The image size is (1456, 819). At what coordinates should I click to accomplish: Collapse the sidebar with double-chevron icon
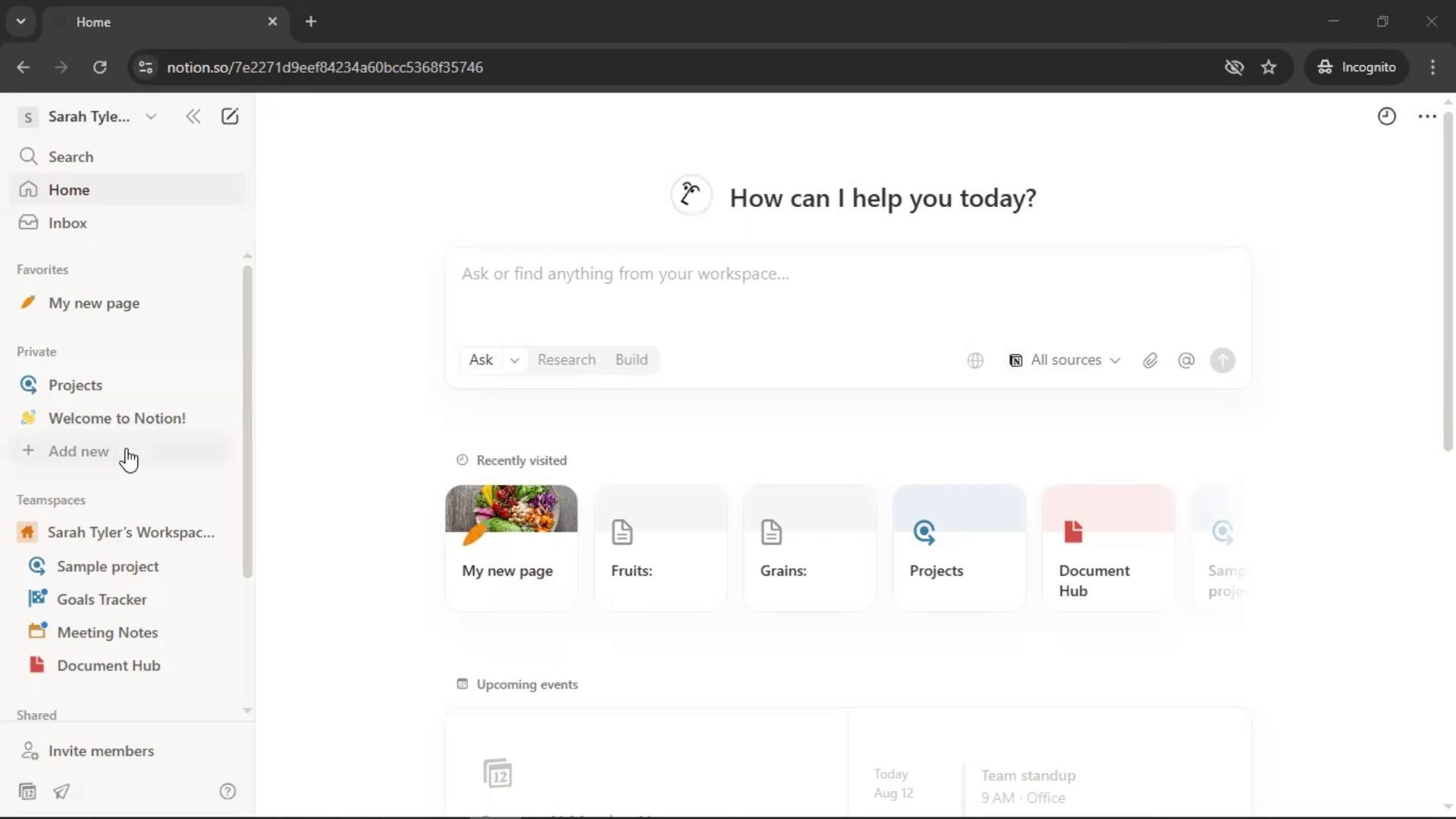(193, 117)
